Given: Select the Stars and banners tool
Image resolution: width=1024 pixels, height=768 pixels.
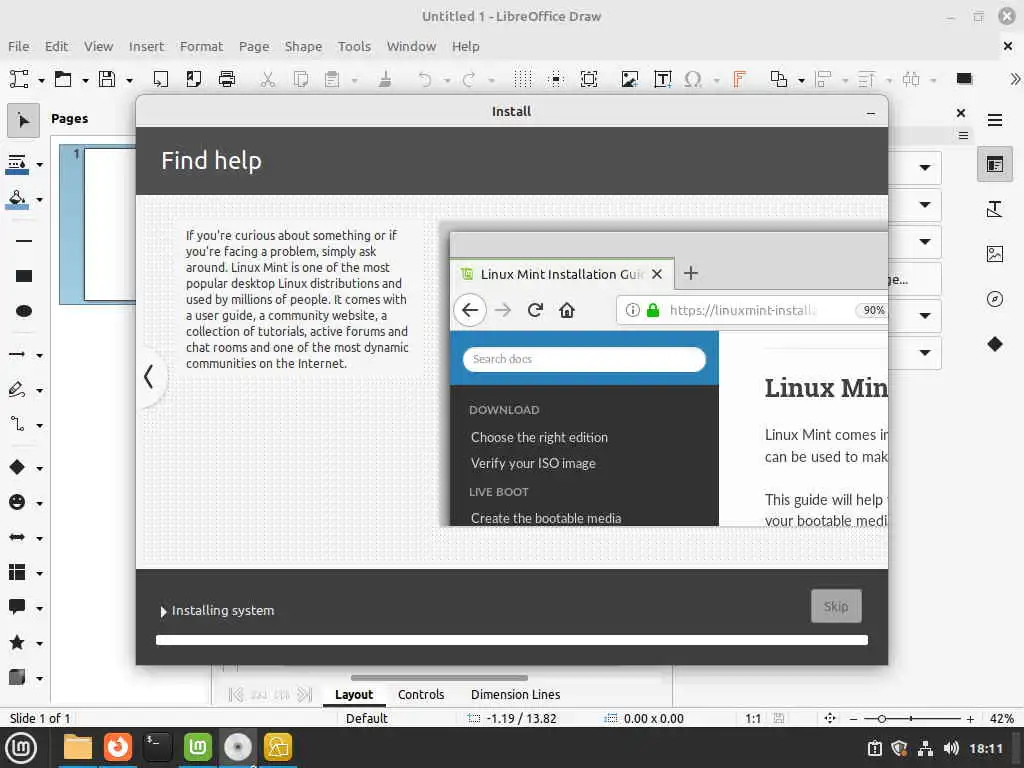Looking at the screenshot, I should (x=17, y=643).
